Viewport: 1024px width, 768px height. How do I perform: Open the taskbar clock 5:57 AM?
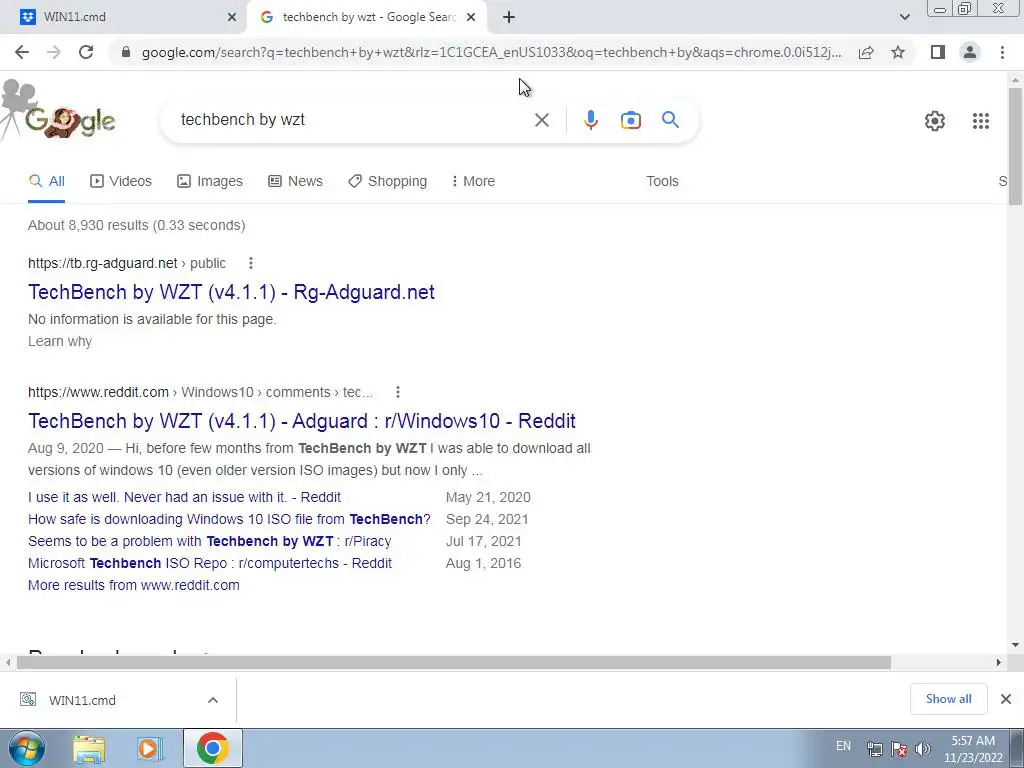click(x=973, y=749)
